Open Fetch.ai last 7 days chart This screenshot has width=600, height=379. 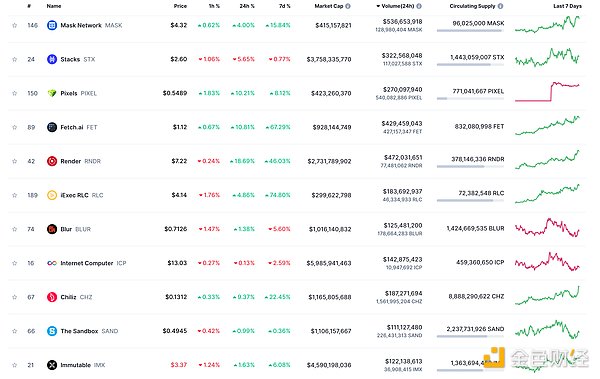[548, 126]
